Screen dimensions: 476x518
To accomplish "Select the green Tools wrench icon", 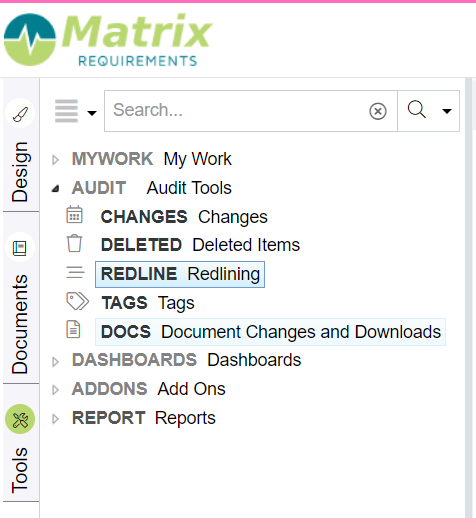I will point(20,419).
